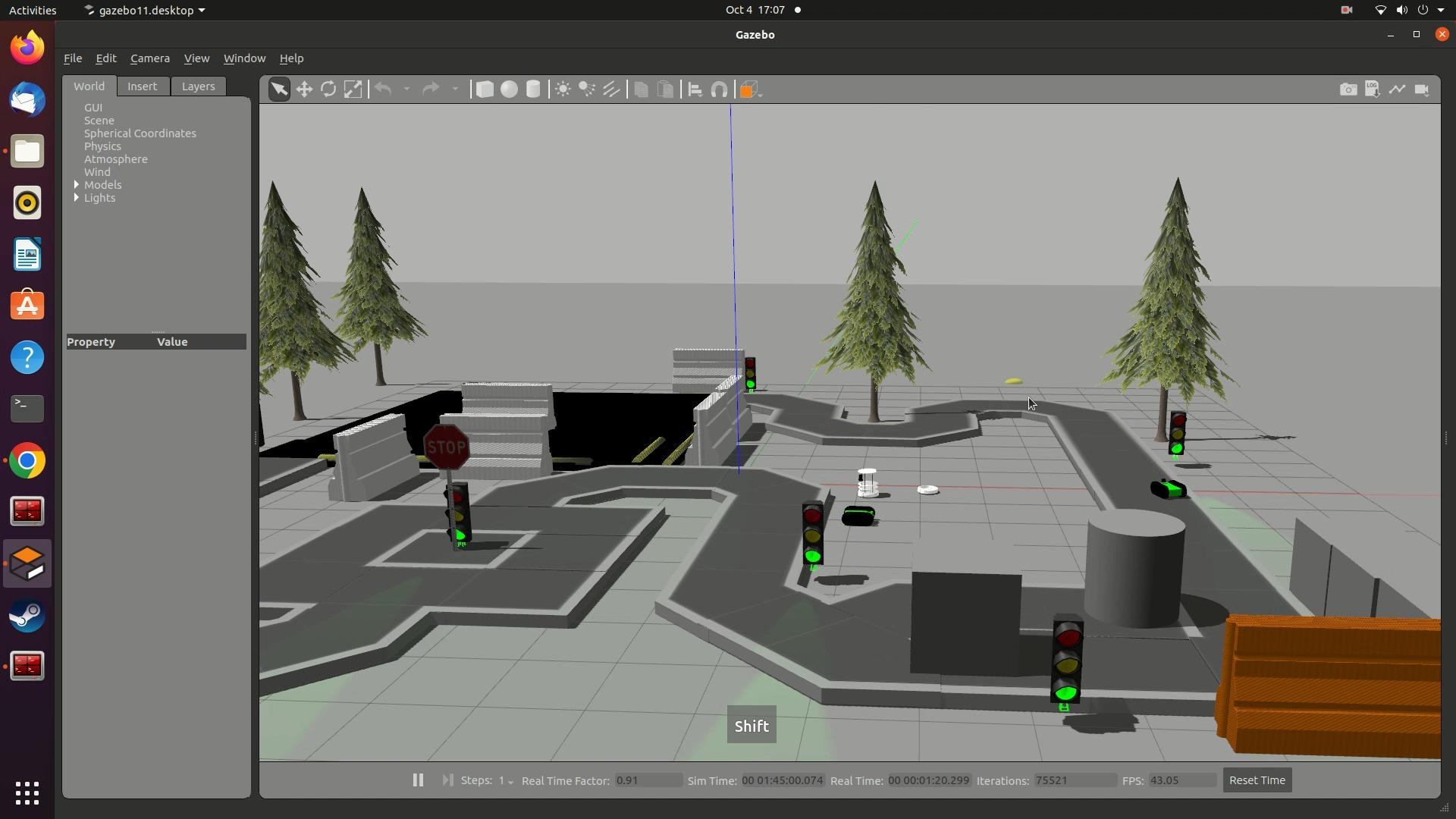Insert a box shape

484,89
